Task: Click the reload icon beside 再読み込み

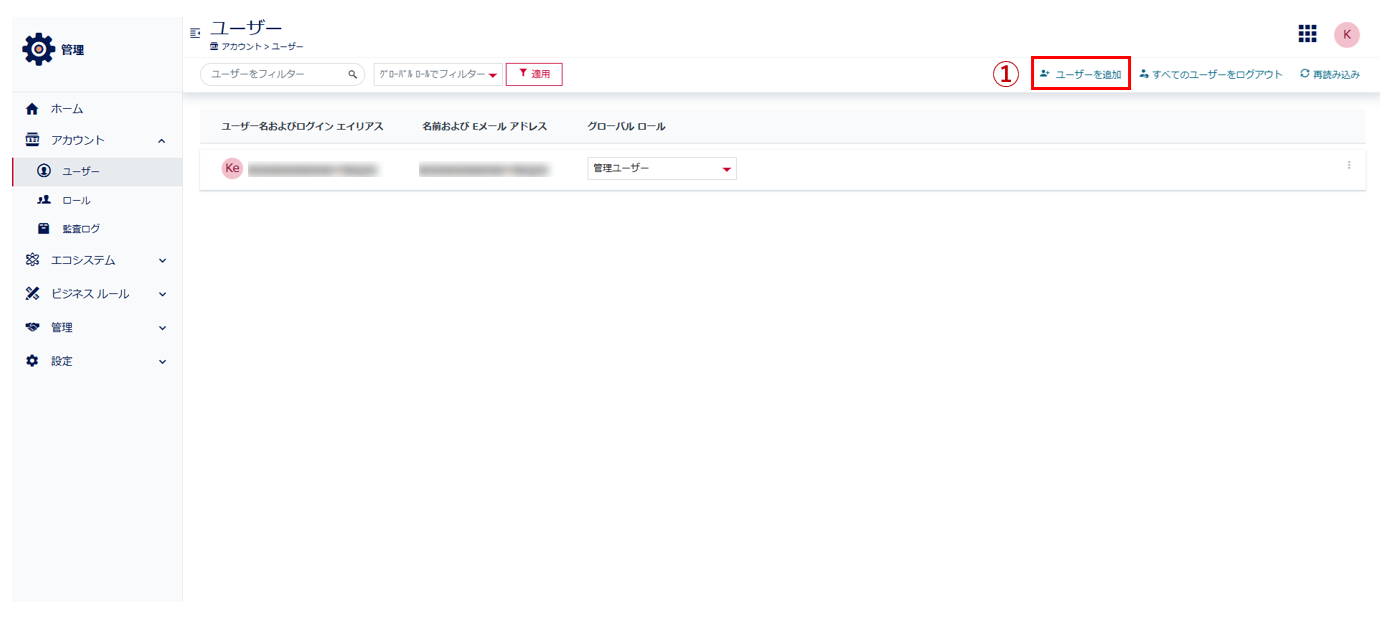Action: [x=1304, y=74]
